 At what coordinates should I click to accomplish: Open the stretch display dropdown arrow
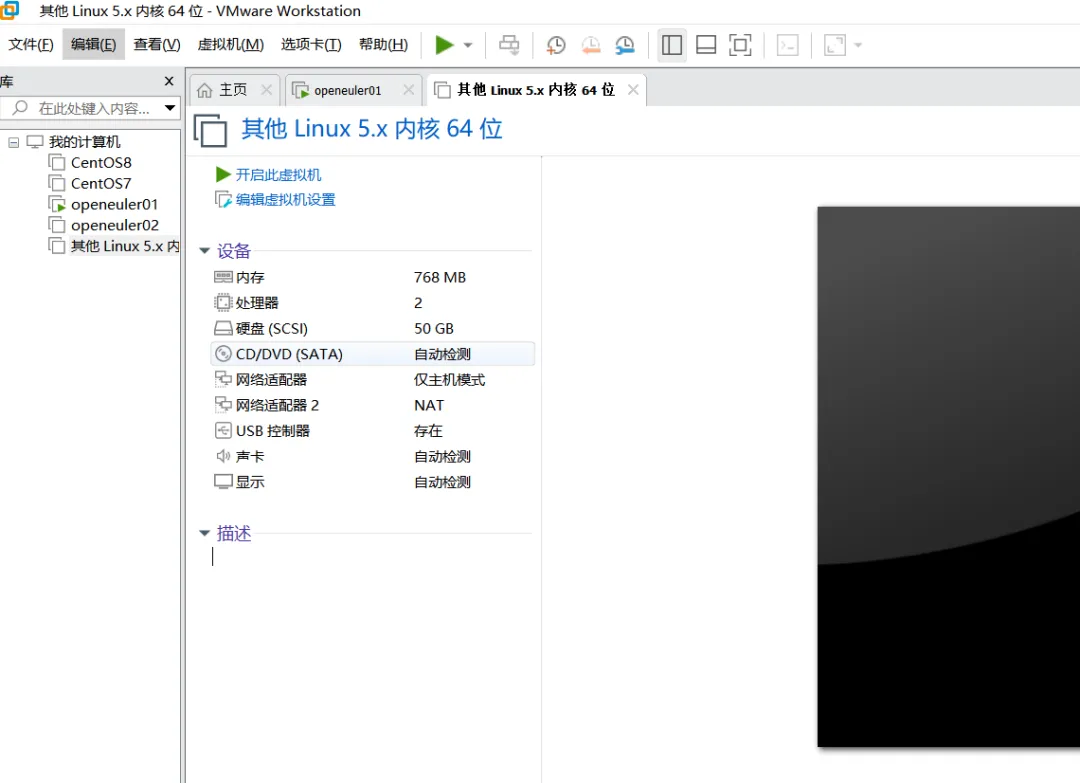tap(858, 45)
